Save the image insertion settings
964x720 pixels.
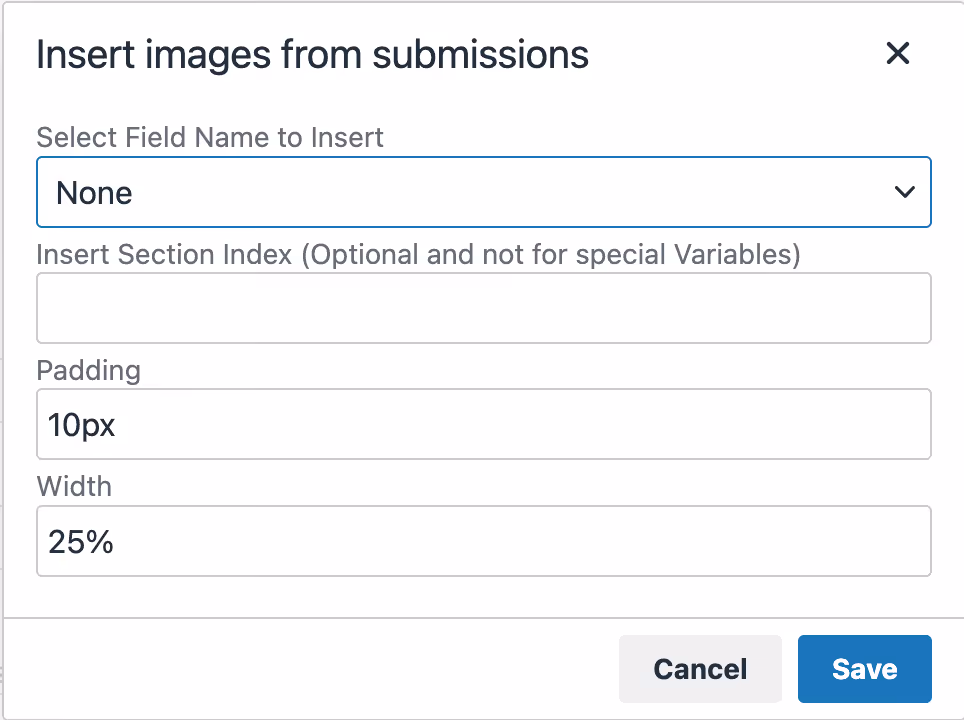(x=864, y=669)
